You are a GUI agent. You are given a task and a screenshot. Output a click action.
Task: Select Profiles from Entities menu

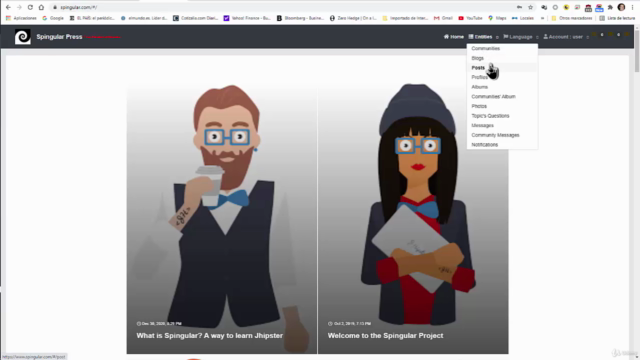(x=480, y=77)
